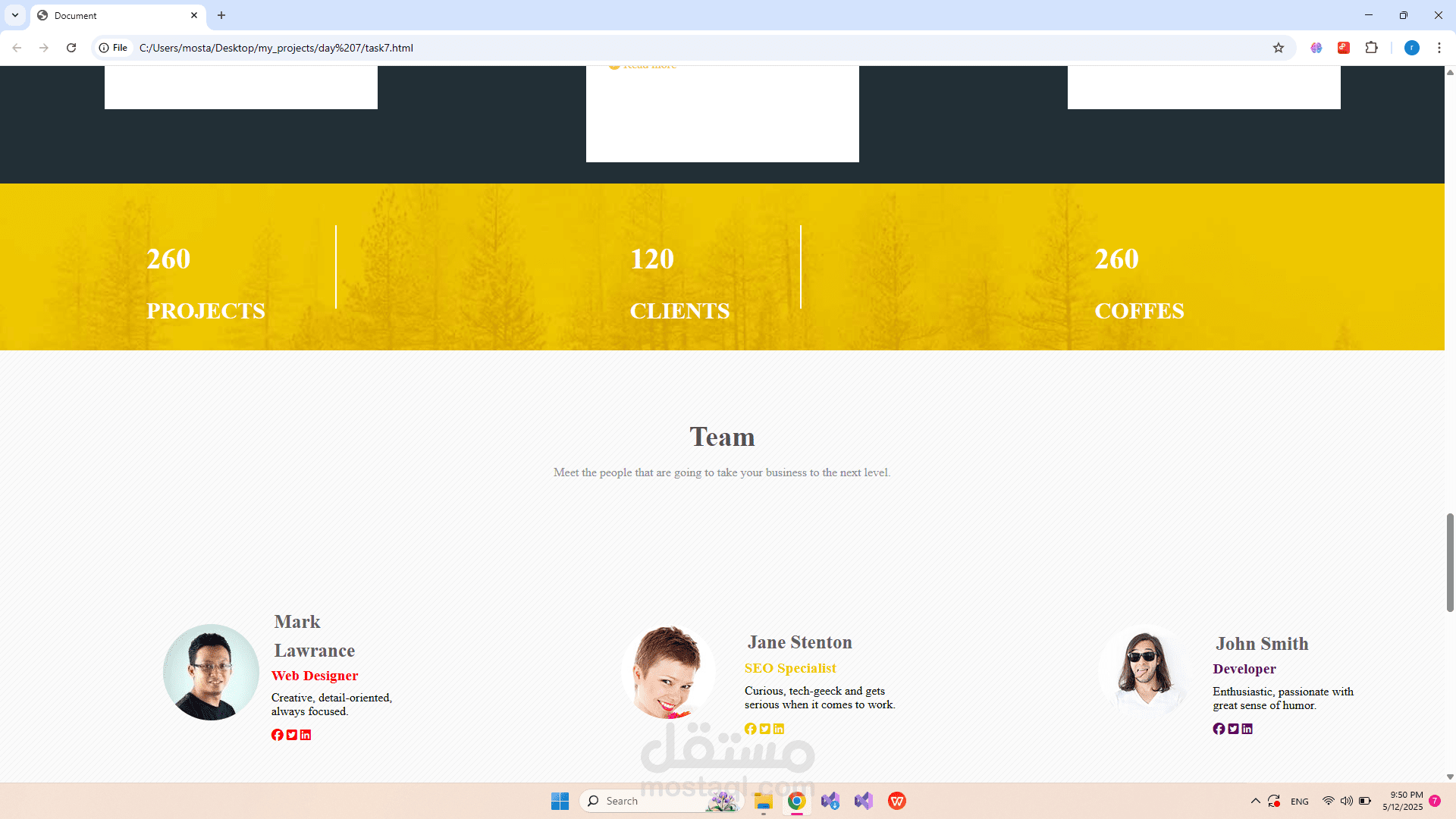Click the 120 CLIENTS counter
The width and height of the screenshot is (1456, 819).
pyautogui.click(x=679, y=284)
